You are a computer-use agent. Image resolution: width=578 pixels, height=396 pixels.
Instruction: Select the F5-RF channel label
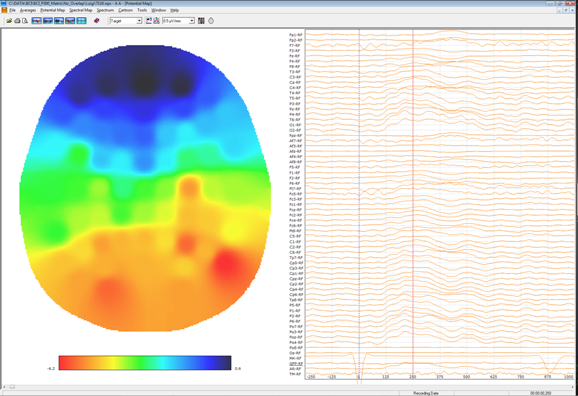click(x=295, y=167)
